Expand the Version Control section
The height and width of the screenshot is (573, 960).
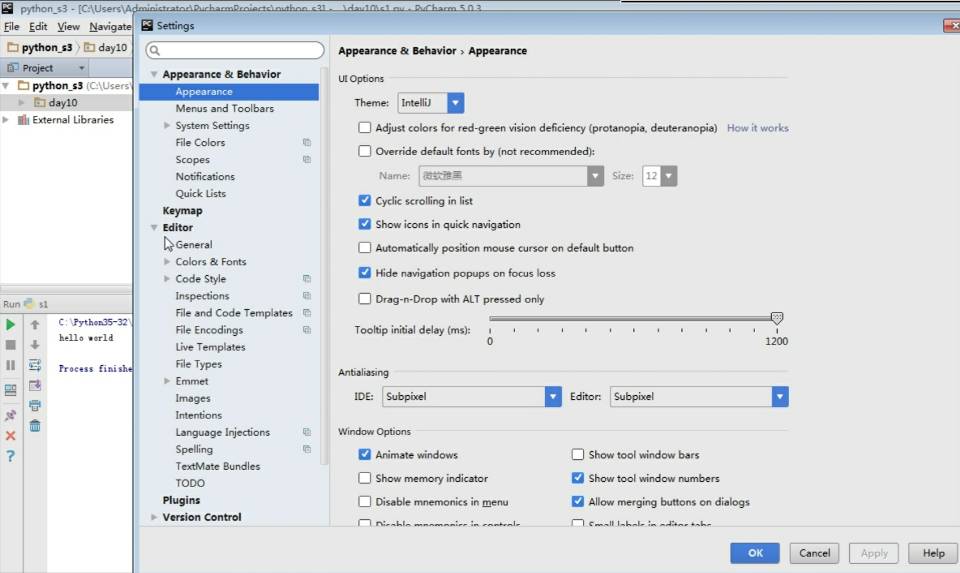154,517
